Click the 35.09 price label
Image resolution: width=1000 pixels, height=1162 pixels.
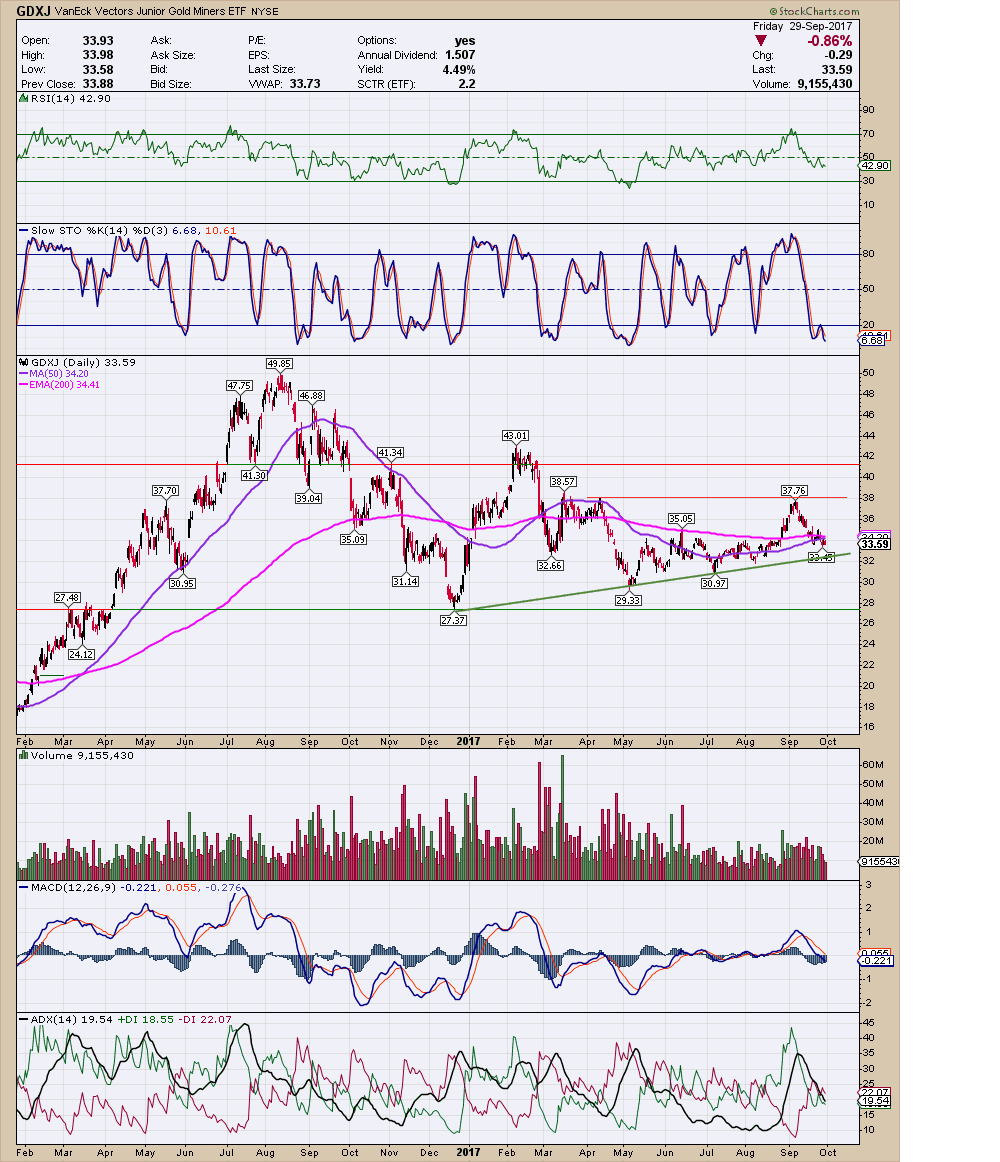tap(354, 540)
